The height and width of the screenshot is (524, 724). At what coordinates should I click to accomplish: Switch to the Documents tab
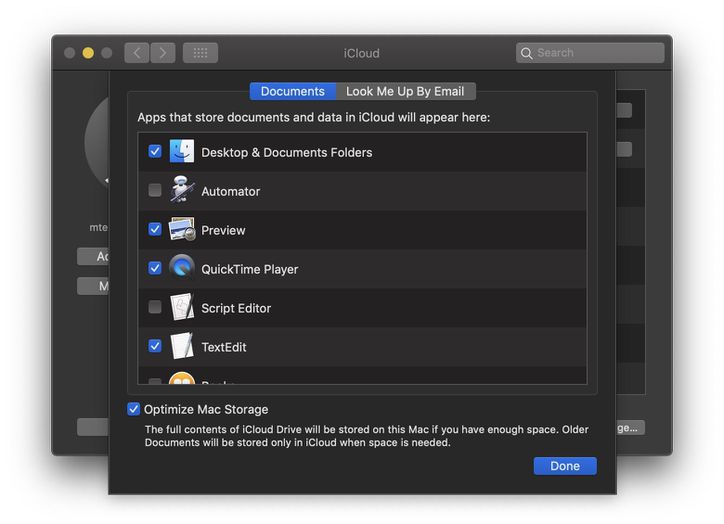click(x=293, y=91)
